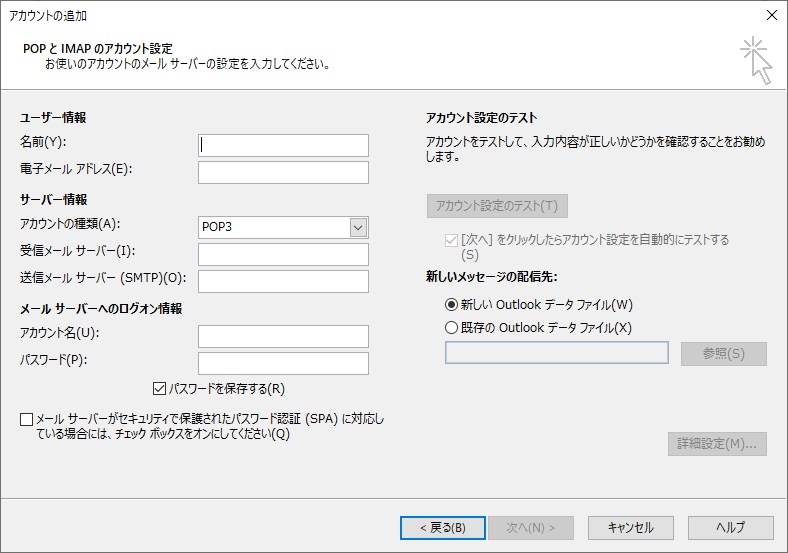788x553 pixels.
Task: Click the 次へ(N) next button
Action: (x=529, y=528)
